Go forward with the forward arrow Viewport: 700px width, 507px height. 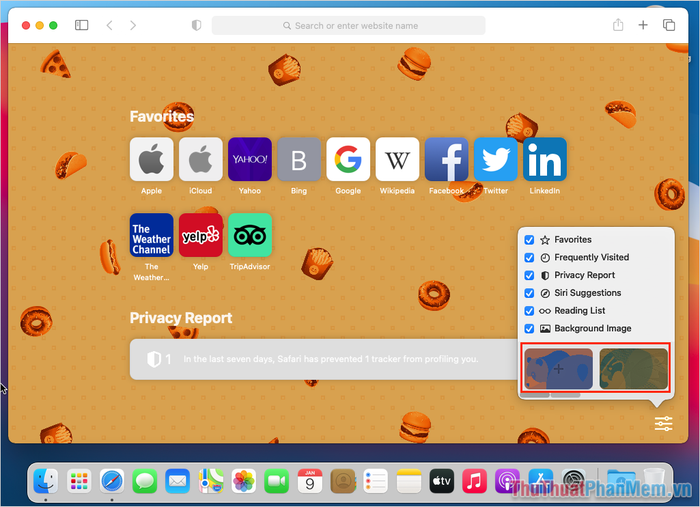(x=133, y=25)
